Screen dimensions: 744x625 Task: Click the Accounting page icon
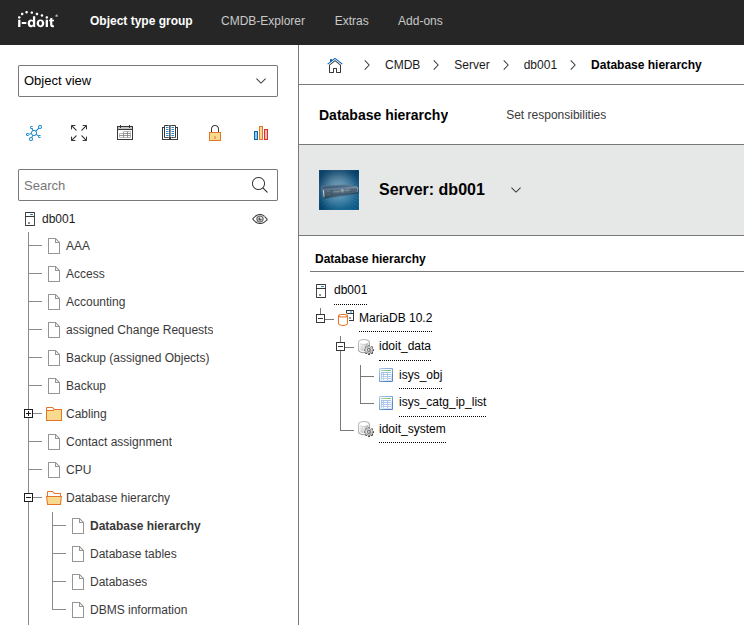click(54, 302)
